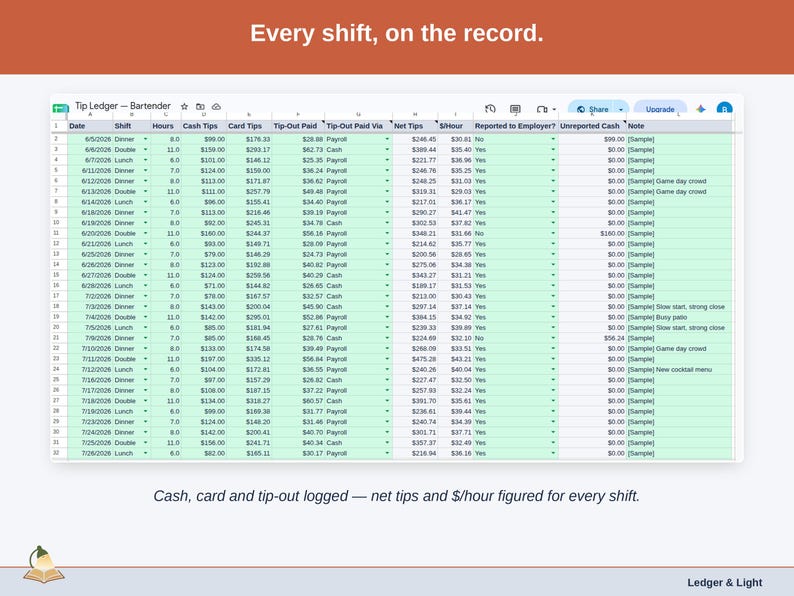Select the Note header cell
The height and width of the screenshot is (596, 794).
point(679,126)
